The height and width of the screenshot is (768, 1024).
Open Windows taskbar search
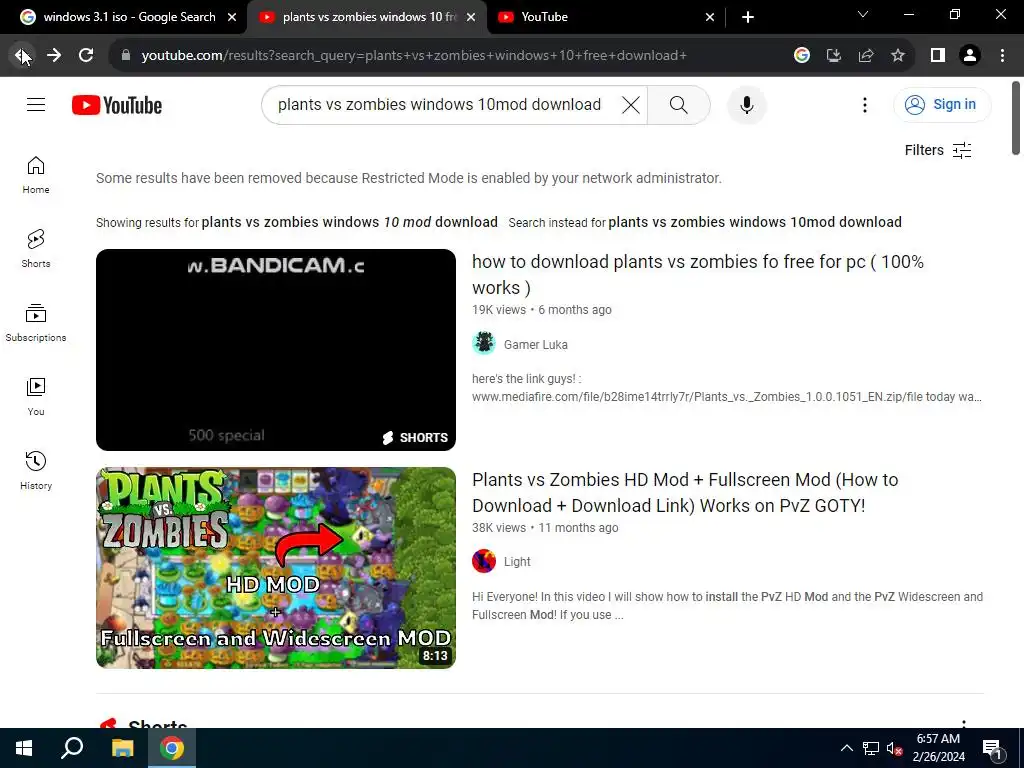(x=72, y=748)
